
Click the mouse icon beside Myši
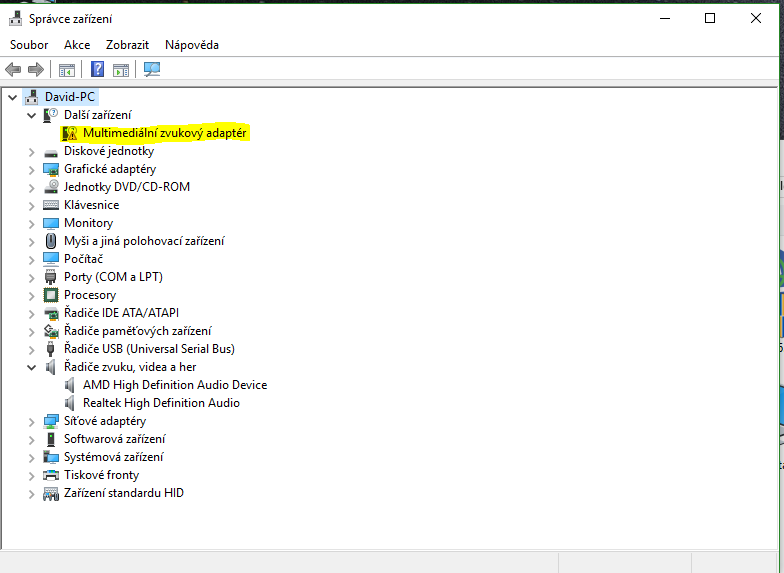pos(50,241)
